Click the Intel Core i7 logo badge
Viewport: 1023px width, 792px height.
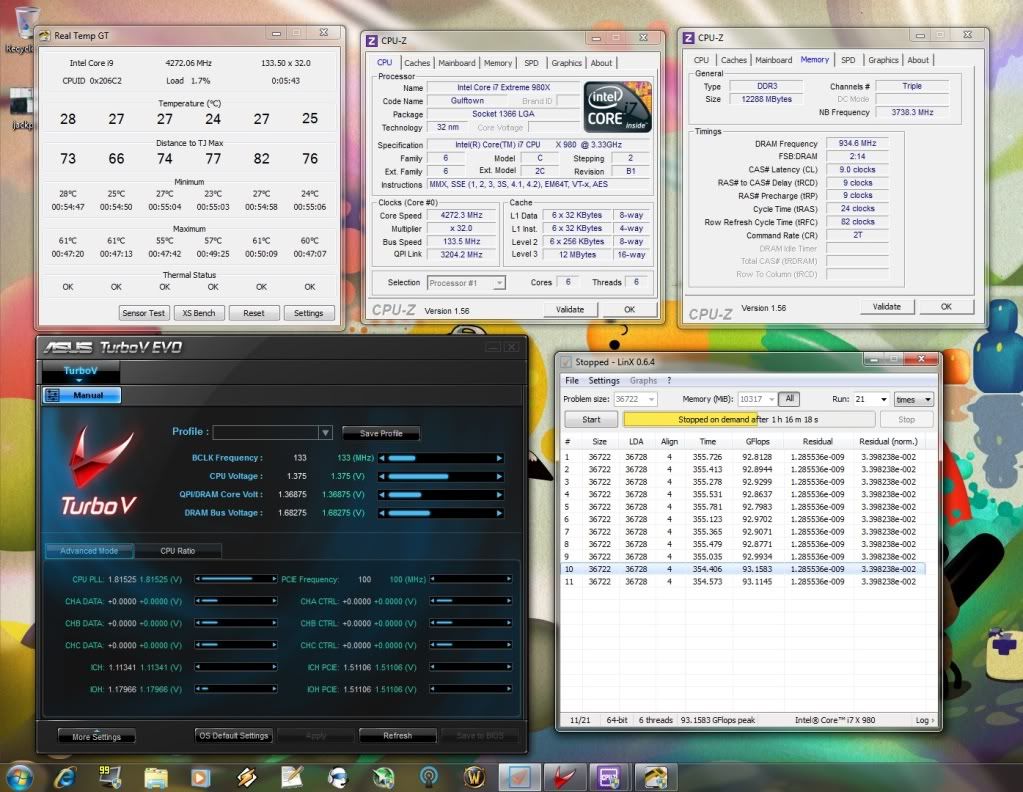click(x=617, y=107)
